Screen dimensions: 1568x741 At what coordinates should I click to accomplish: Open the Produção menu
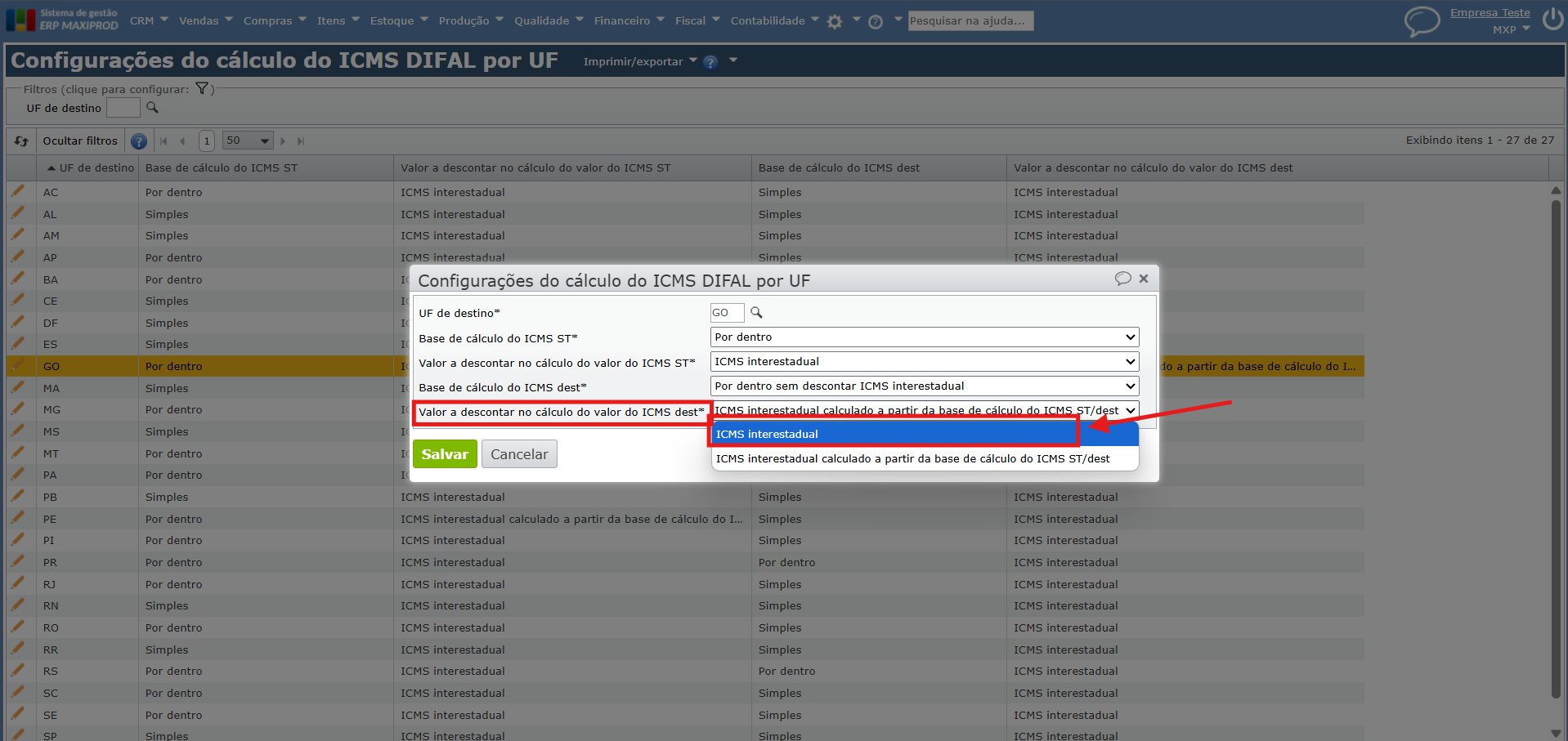[x=471, y=20]
